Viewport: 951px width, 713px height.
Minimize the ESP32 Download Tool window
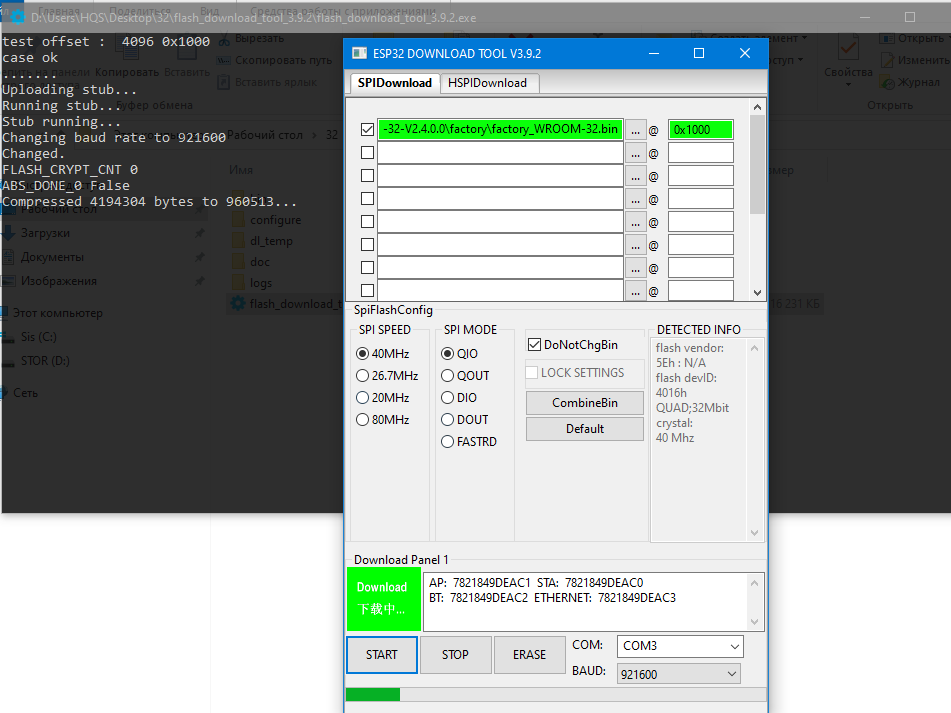pyautogui.click(x=654, y=53)
